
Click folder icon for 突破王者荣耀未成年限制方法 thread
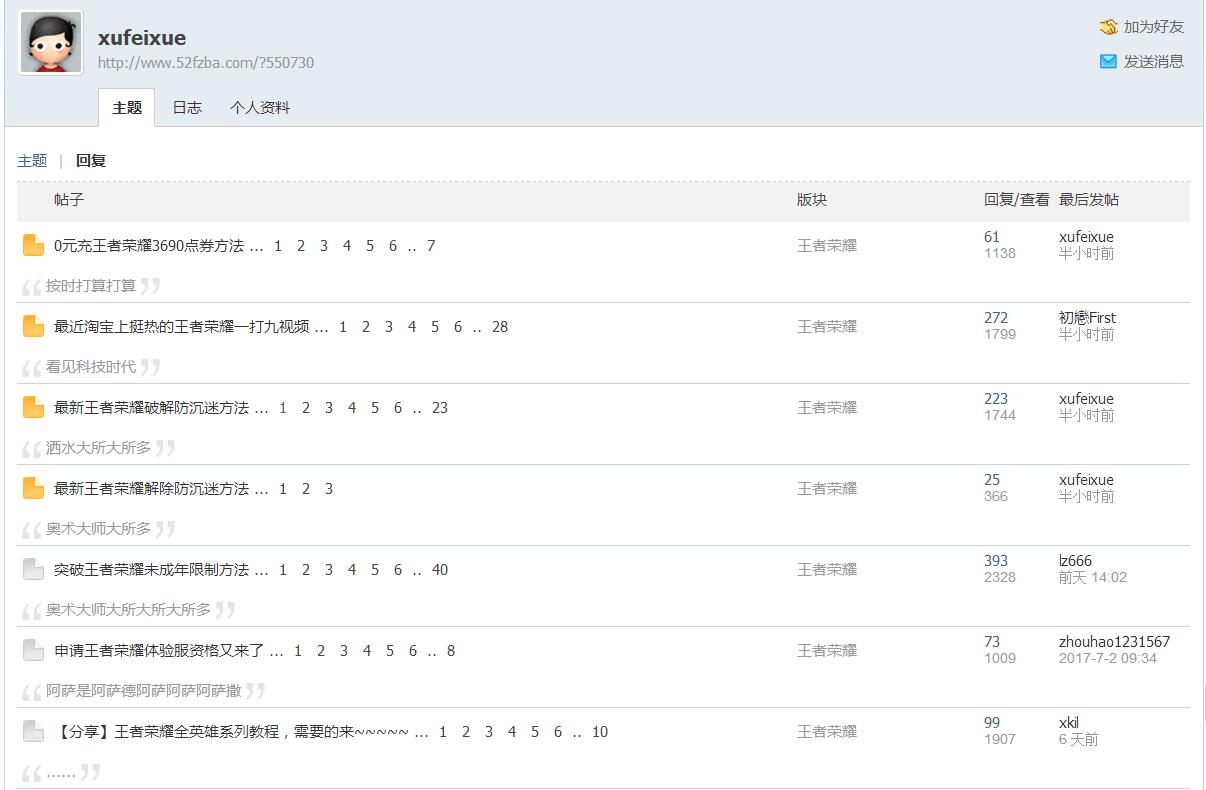tap(33, 570)
